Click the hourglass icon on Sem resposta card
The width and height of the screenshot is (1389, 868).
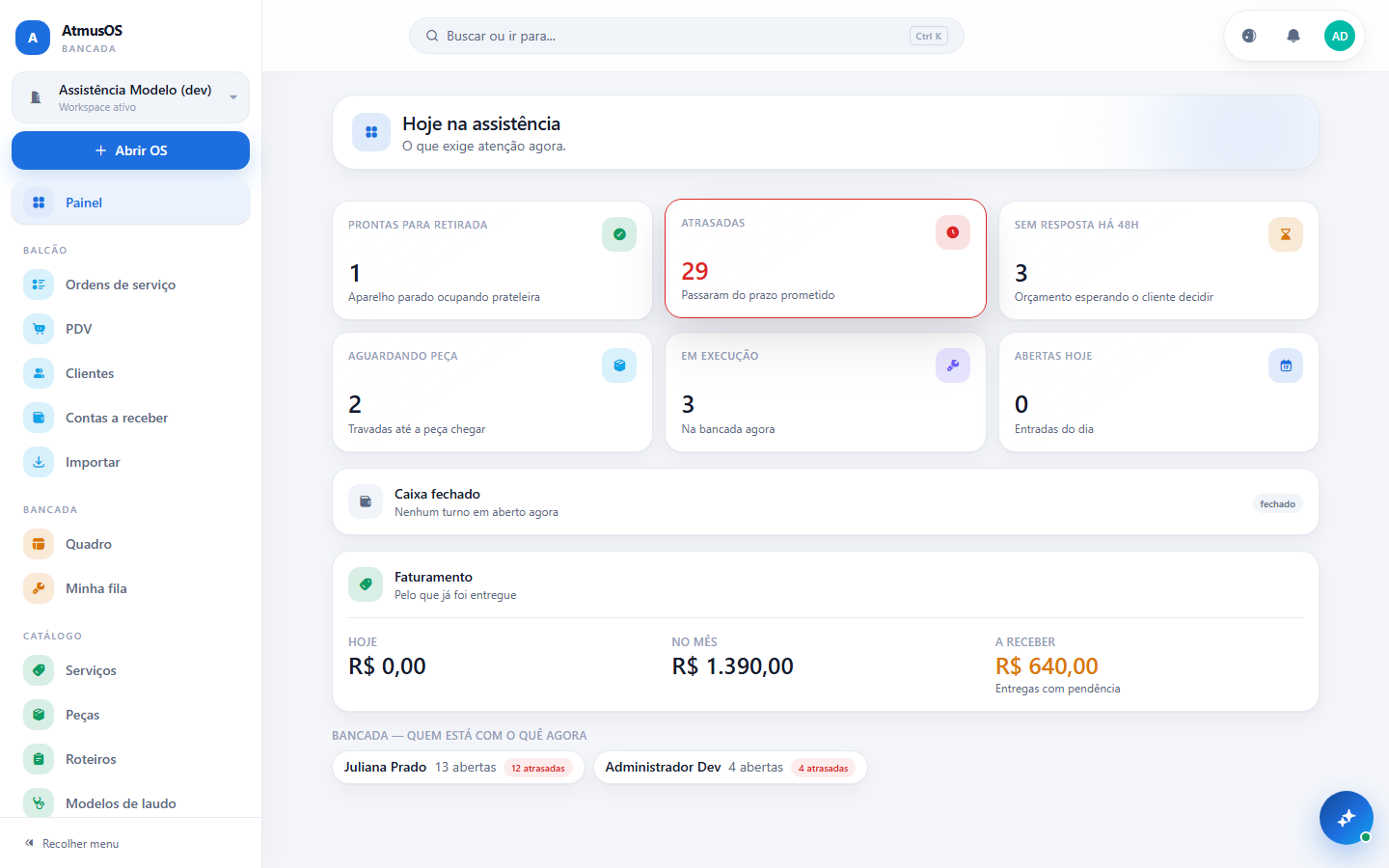[1286, 234]
